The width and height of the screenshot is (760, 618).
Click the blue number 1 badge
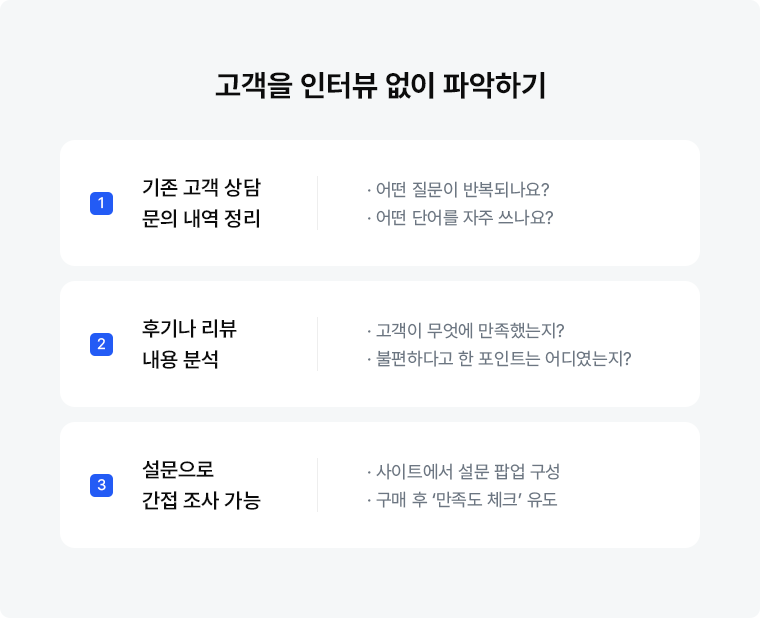101,203
